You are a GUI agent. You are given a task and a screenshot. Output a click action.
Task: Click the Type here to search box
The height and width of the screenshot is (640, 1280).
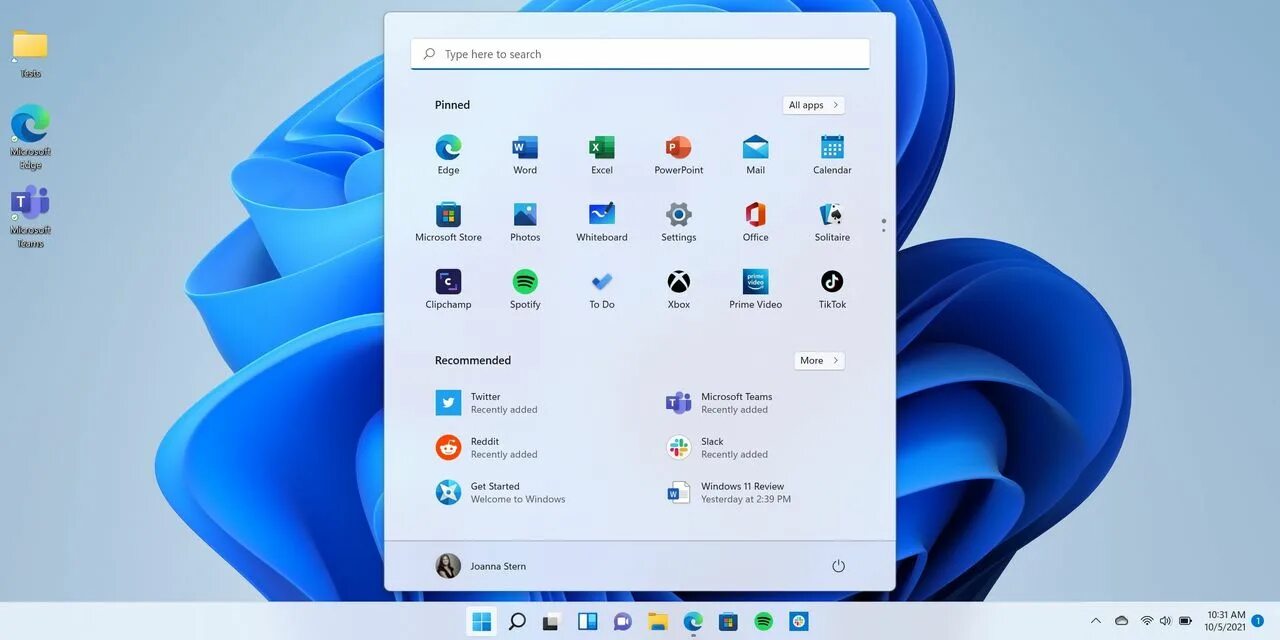[x=640, y=54]
